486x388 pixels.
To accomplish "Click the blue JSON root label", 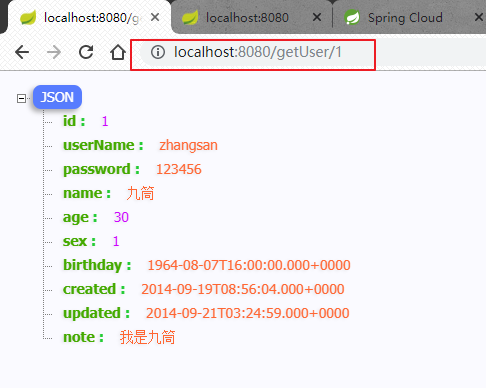I will tap(57, 97).
